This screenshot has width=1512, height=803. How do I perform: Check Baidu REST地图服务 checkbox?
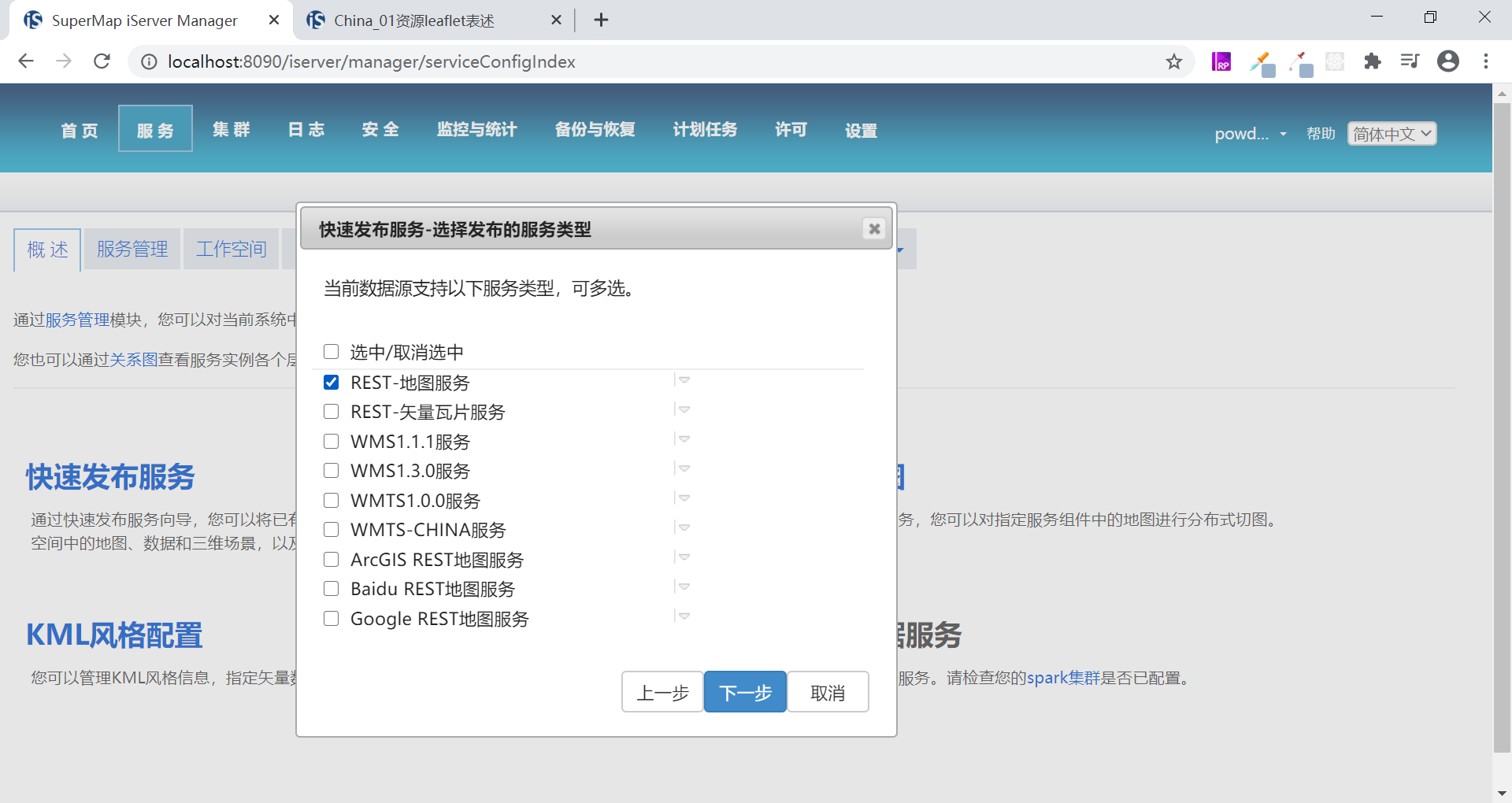(332, 589)
